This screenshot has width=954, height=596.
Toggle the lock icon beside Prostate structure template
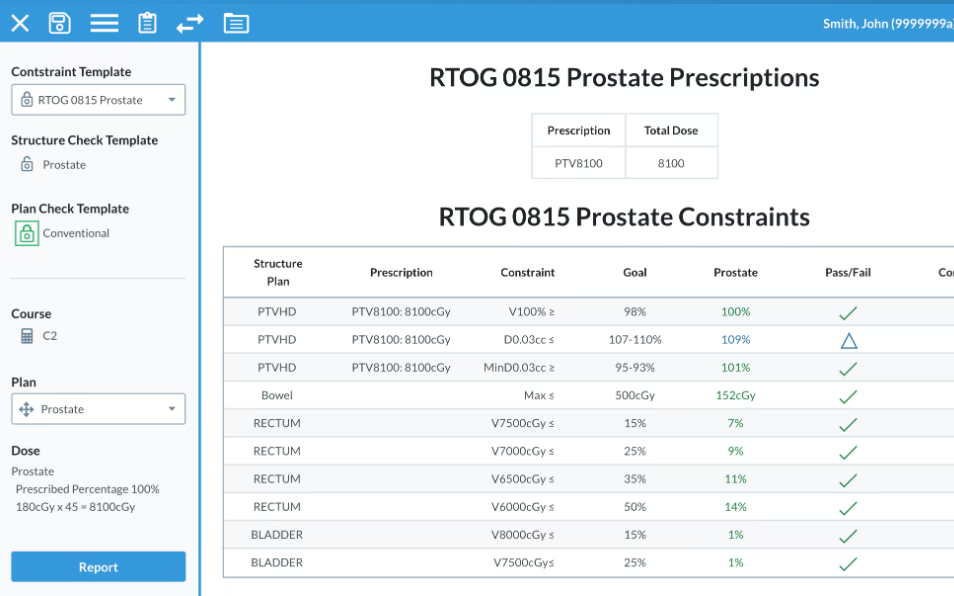27,164
